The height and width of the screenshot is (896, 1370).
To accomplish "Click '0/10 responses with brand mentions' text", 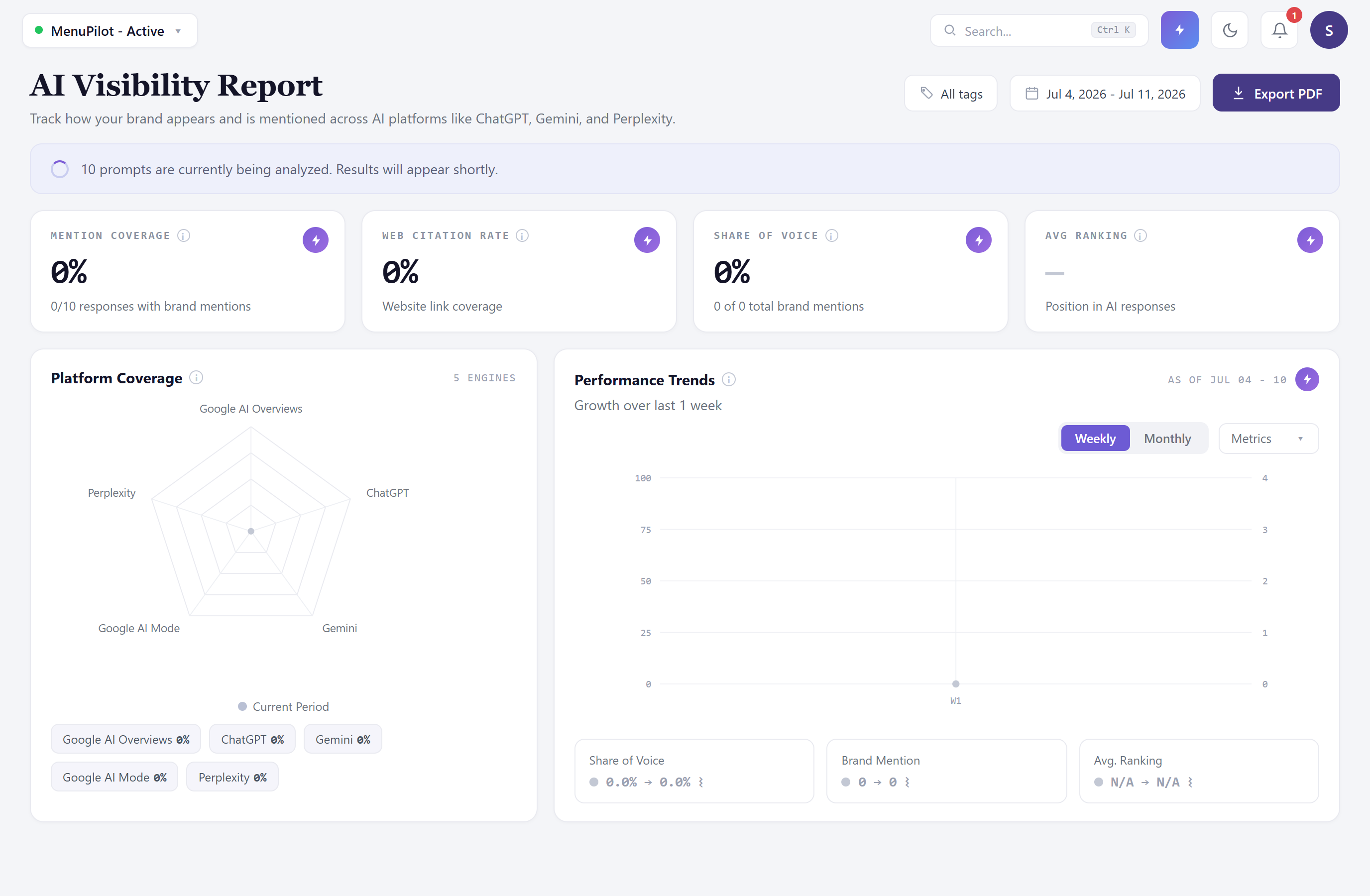I will (x=151, y=306).
